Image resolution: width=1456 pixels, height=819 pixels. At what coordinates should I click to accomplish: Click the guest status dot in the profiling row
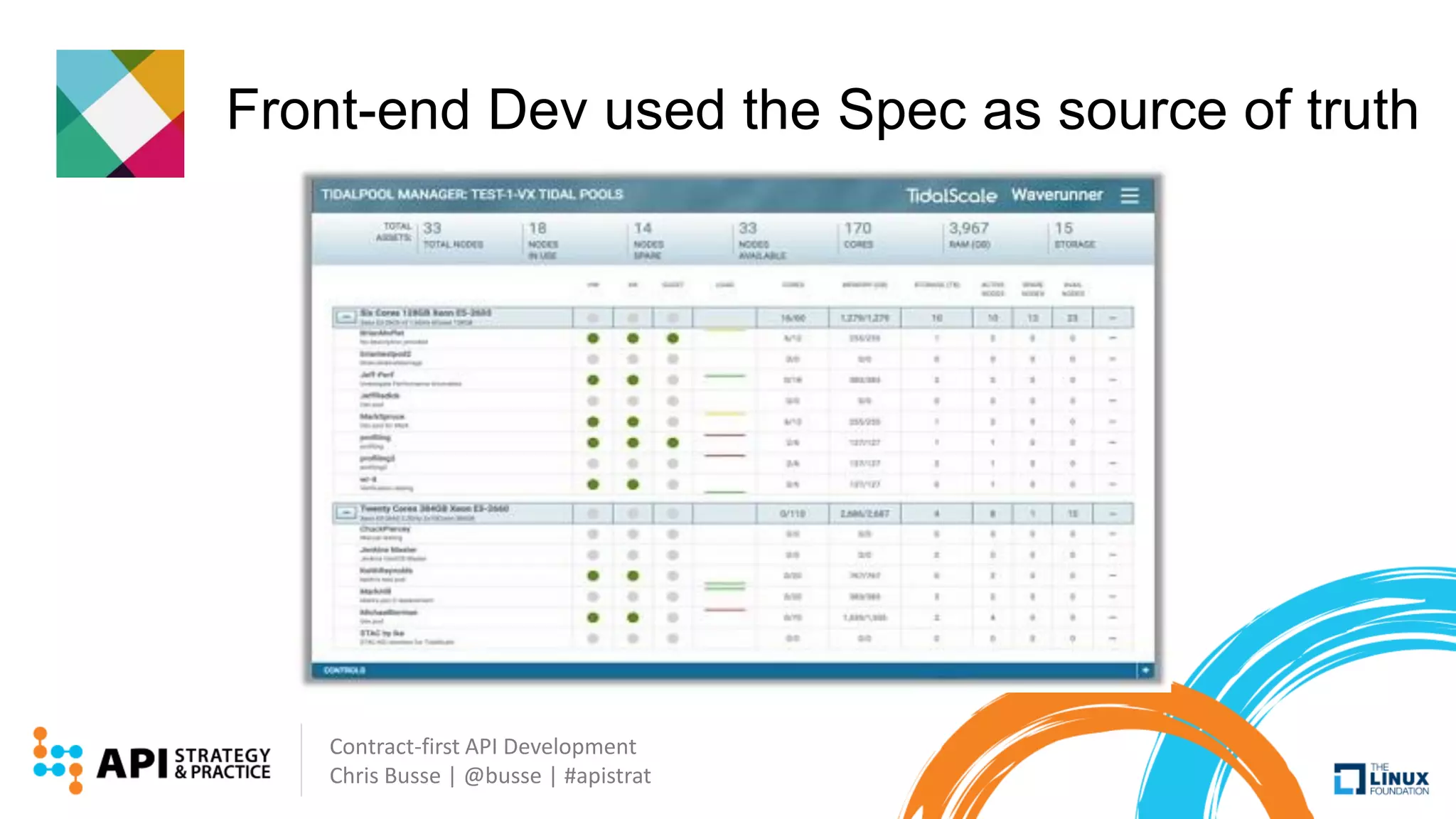(x=673, y=443)
